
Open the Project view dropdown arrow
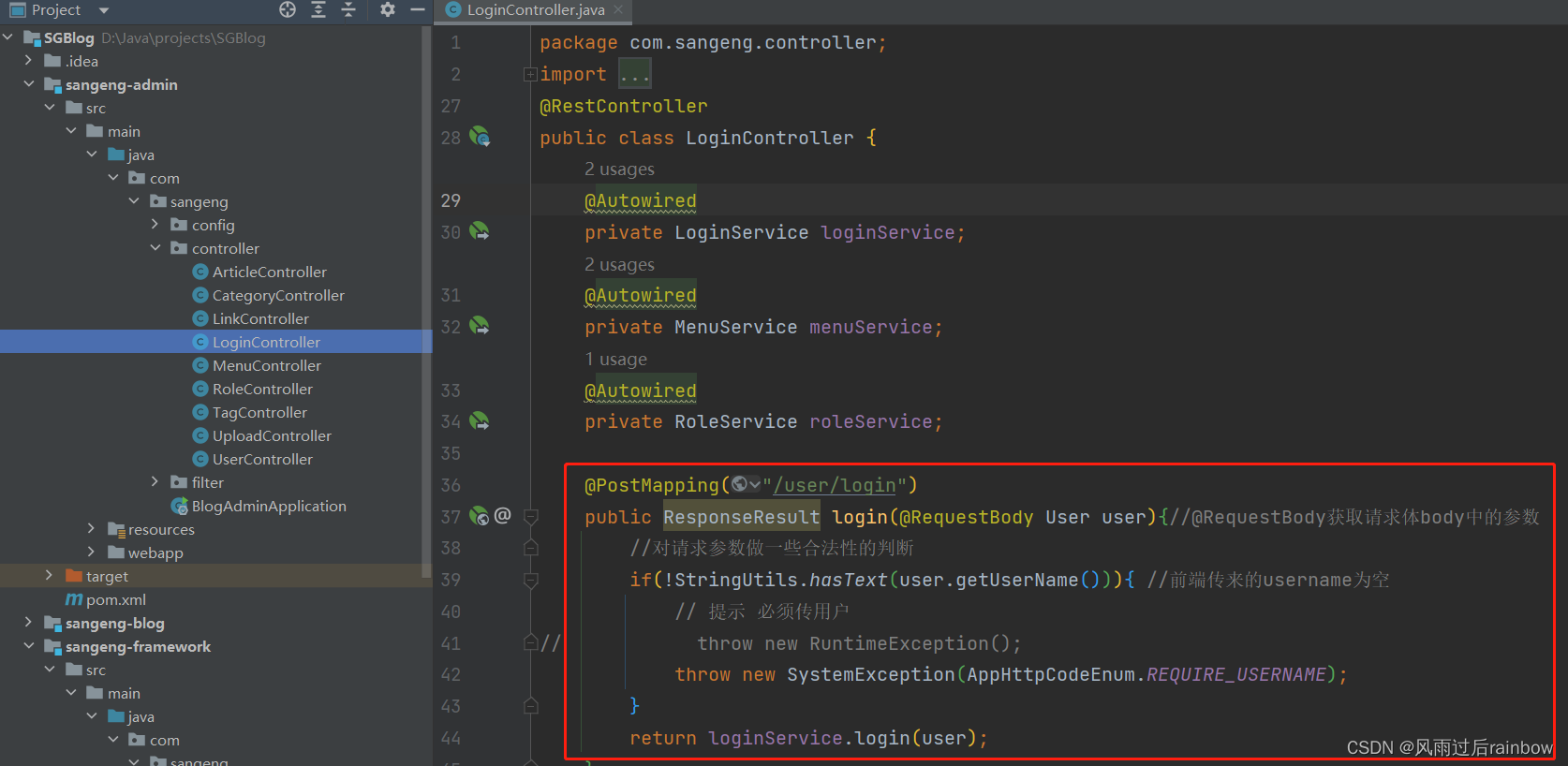pyautogui.click(x=104, y=10)
